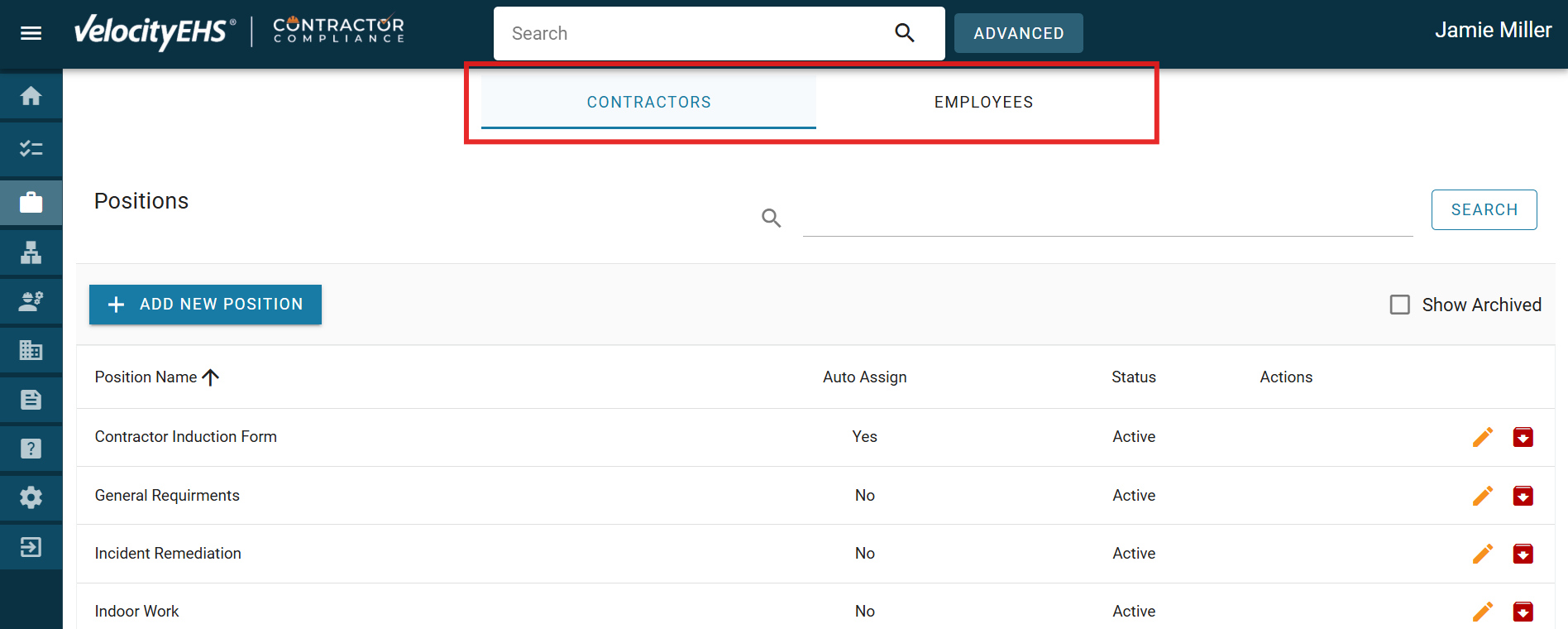Open the Settings gear in the sidebar

31,497
